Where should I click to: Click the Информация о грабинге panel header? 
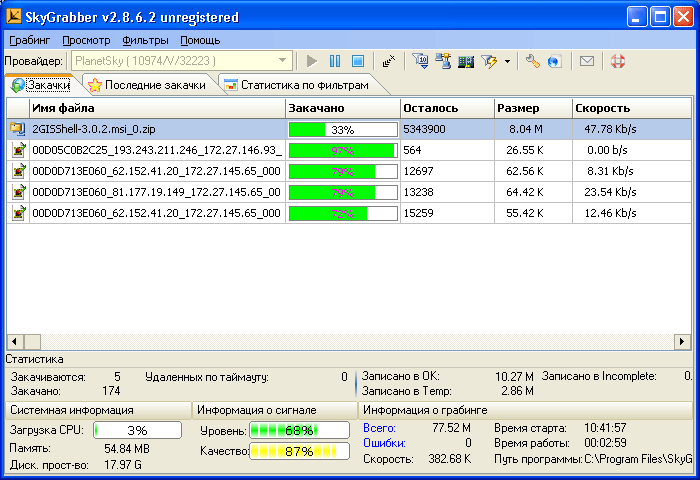click(x=525, y=410)
